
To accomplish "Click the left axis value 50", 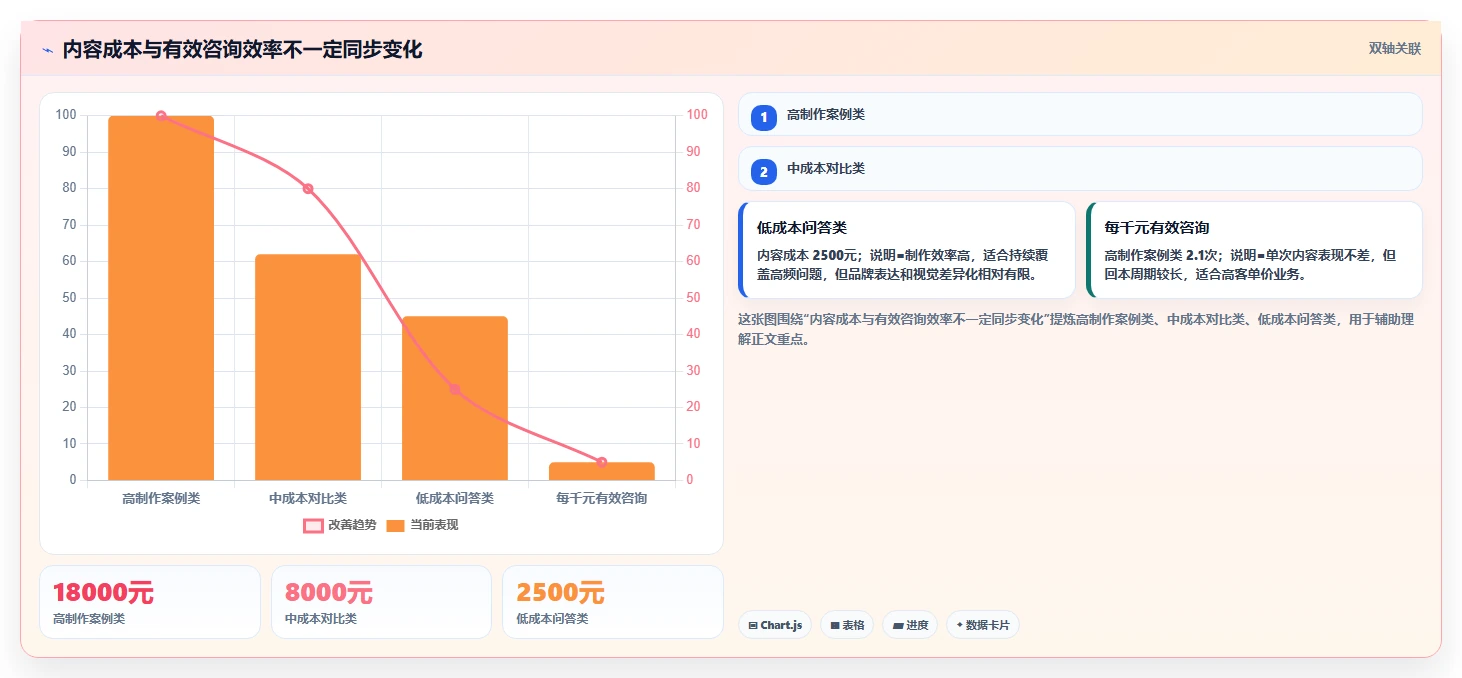I will (x=69, y=298).
